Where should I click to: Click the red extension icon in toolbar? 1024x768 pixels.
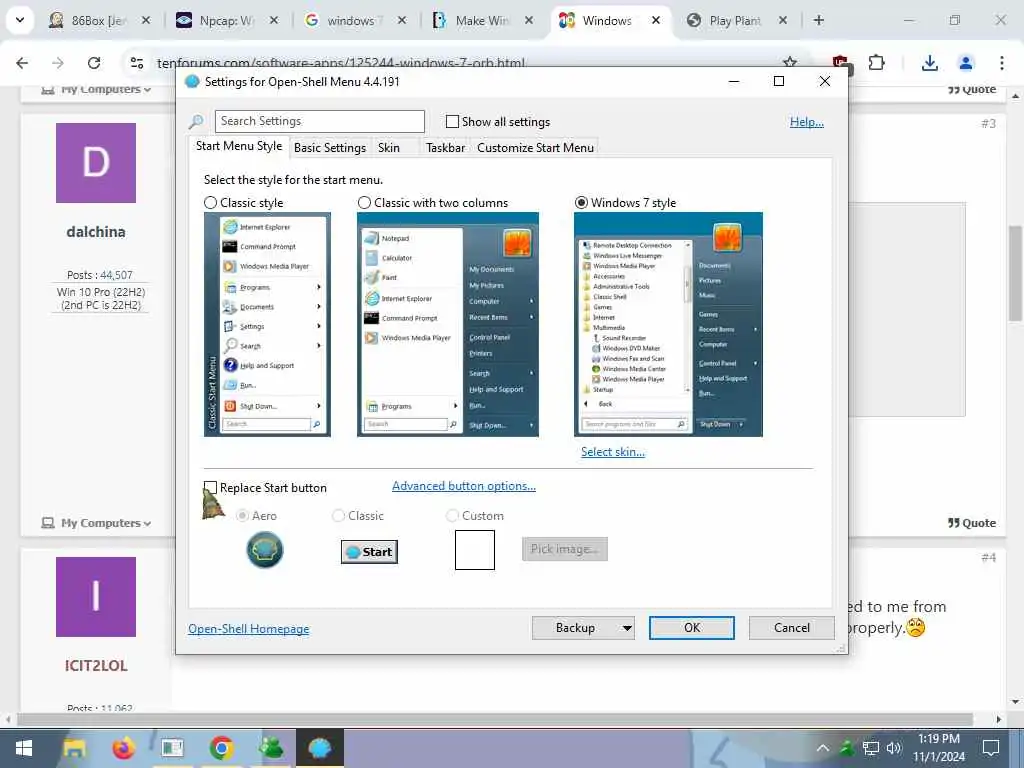[840, 63]
